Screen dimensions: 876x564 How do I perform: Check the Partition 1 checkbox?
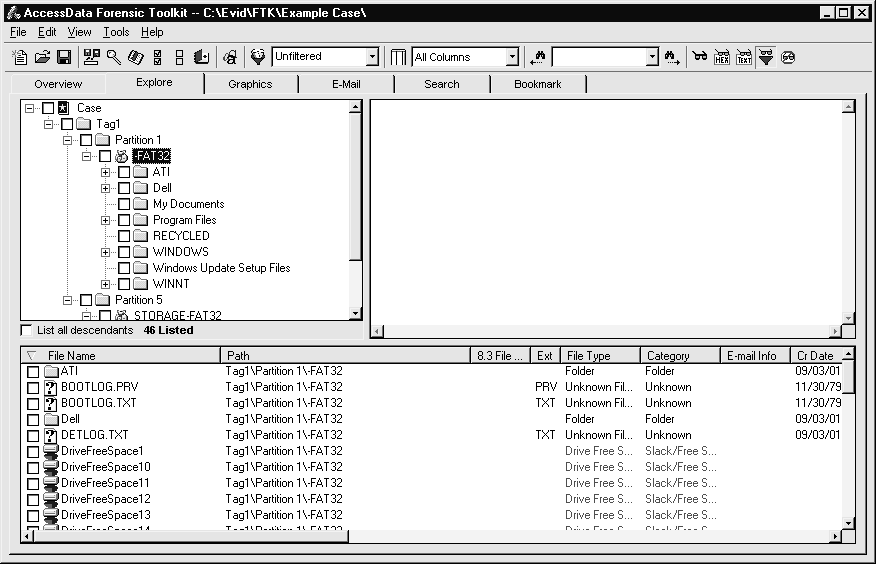pyautogui.click(x=86, y=140)
